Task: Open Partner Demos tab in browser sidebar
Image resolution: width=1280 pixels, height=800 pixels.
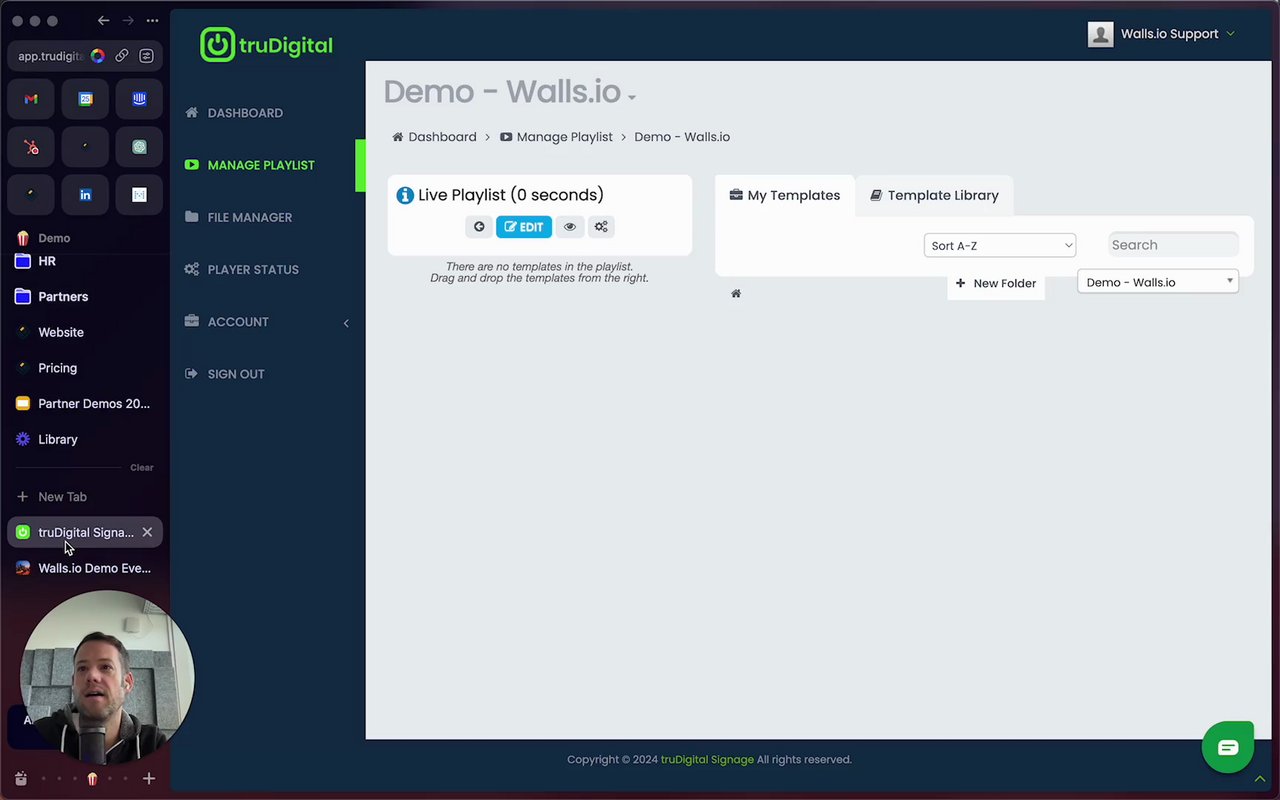Action: pyautogui.click(x=85, y=404)
